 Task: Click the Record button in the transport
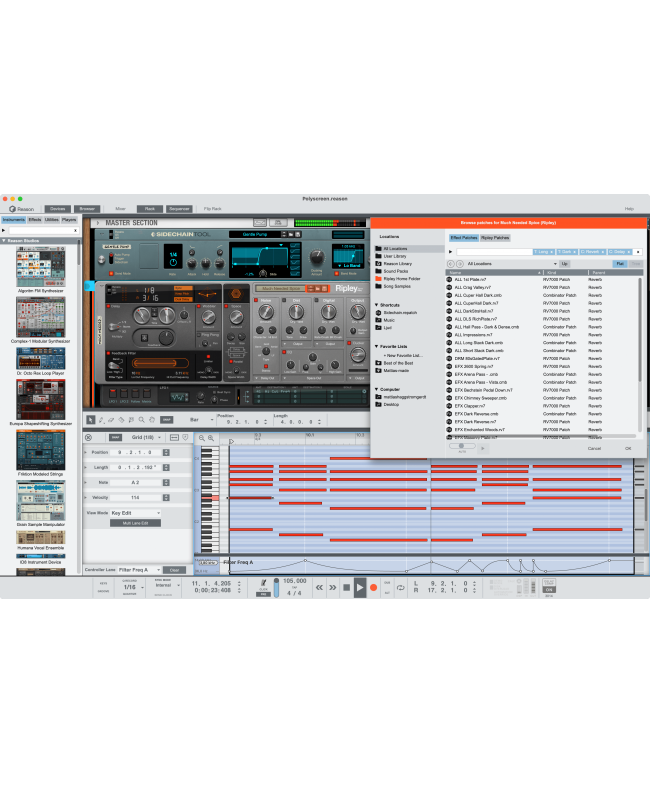click(x=374, y=587)
